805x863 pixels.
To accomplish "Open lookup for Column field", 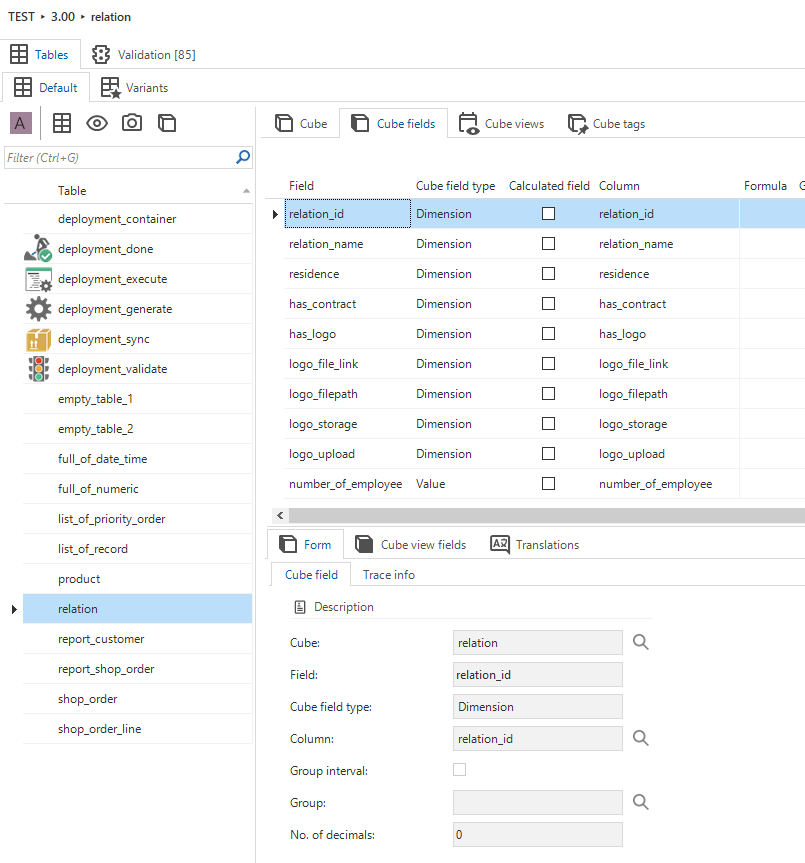I will point(640,738).
